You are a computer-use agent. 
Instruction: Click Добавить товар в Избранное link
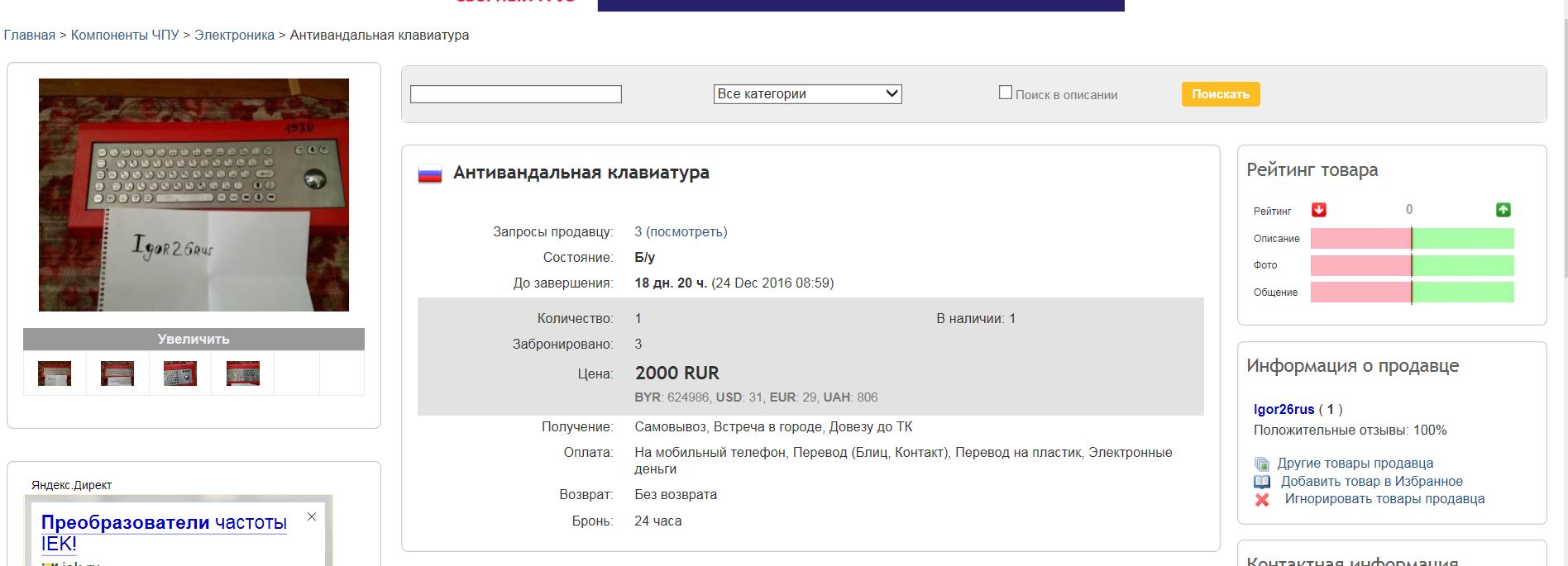tap(1371, 482)
